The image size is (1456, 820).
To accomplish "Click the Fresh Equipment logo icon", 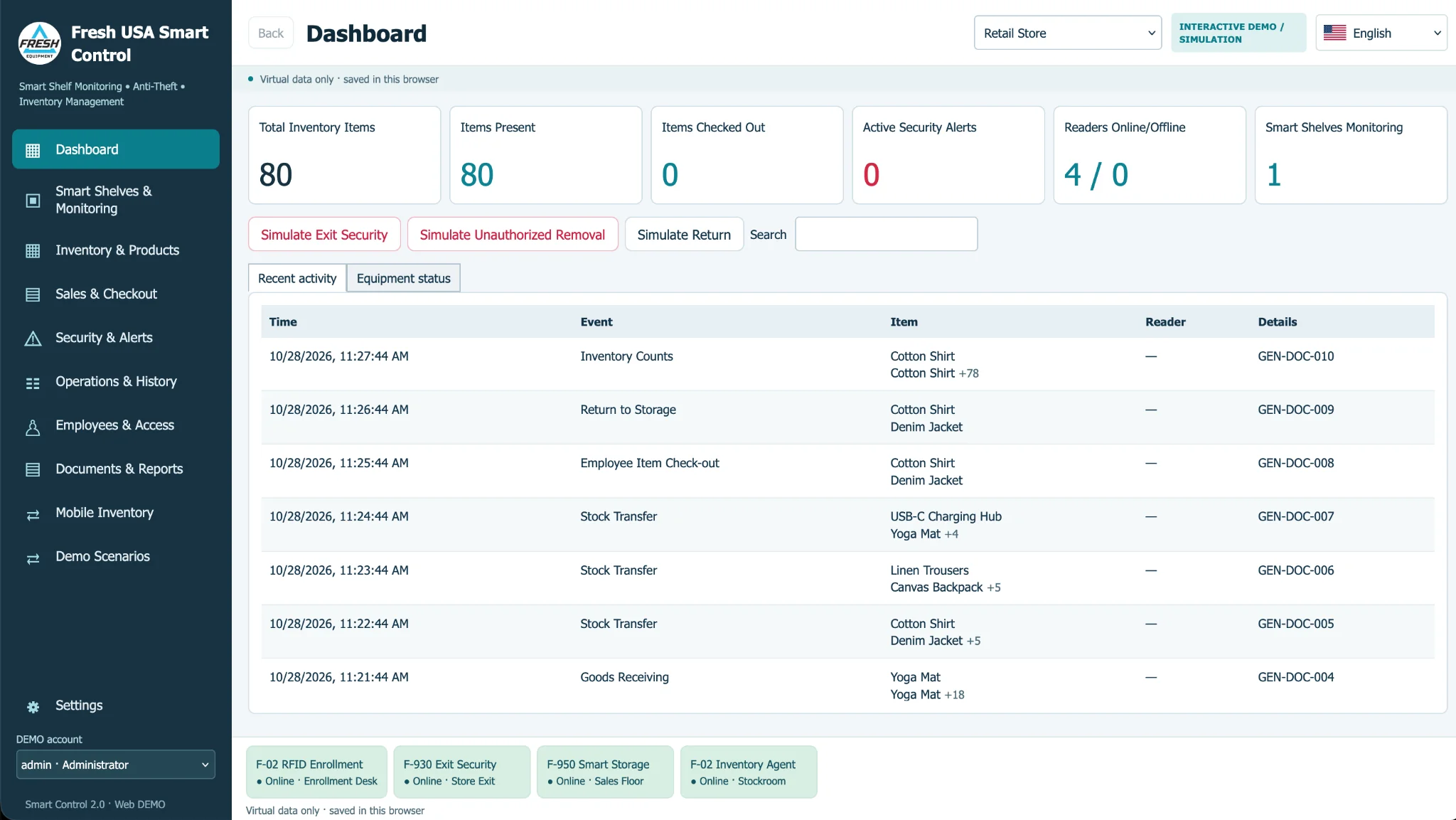I will click(x=39, y=43).
